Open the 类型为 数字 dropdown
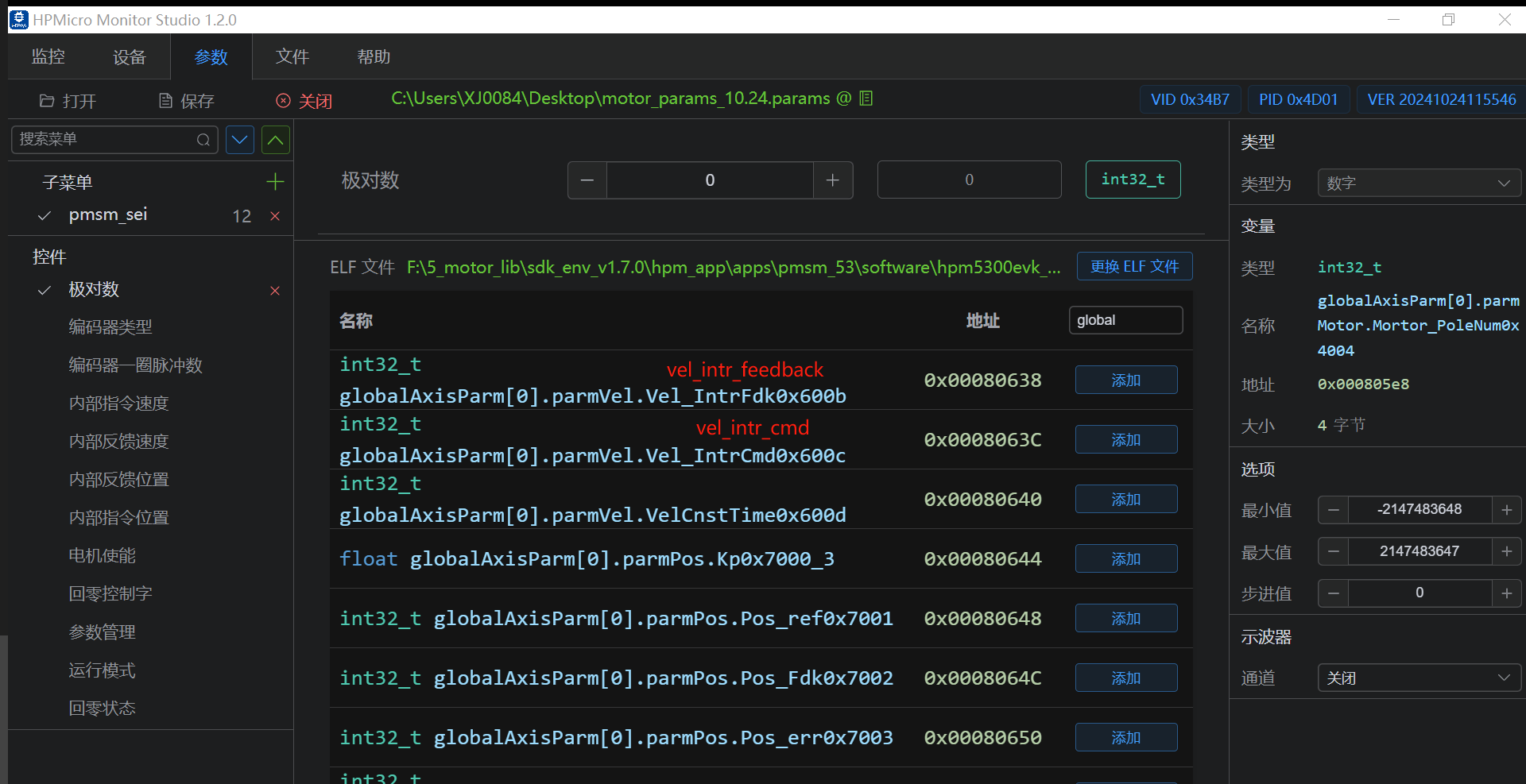This screenshot has height=784, width=1526. pos(1419,183)
